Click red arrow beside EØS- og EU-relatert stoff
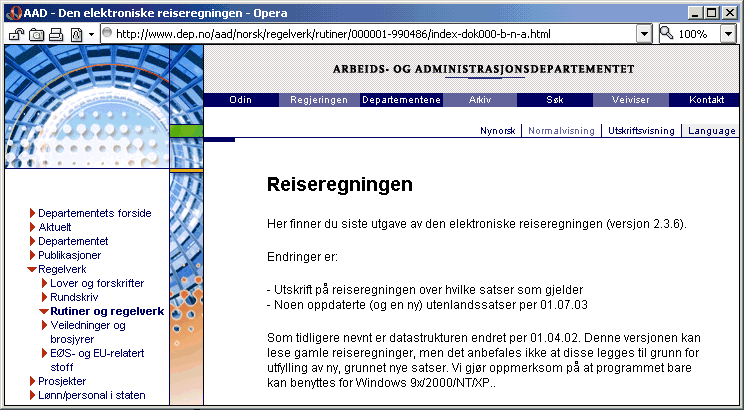 [45, 354]
